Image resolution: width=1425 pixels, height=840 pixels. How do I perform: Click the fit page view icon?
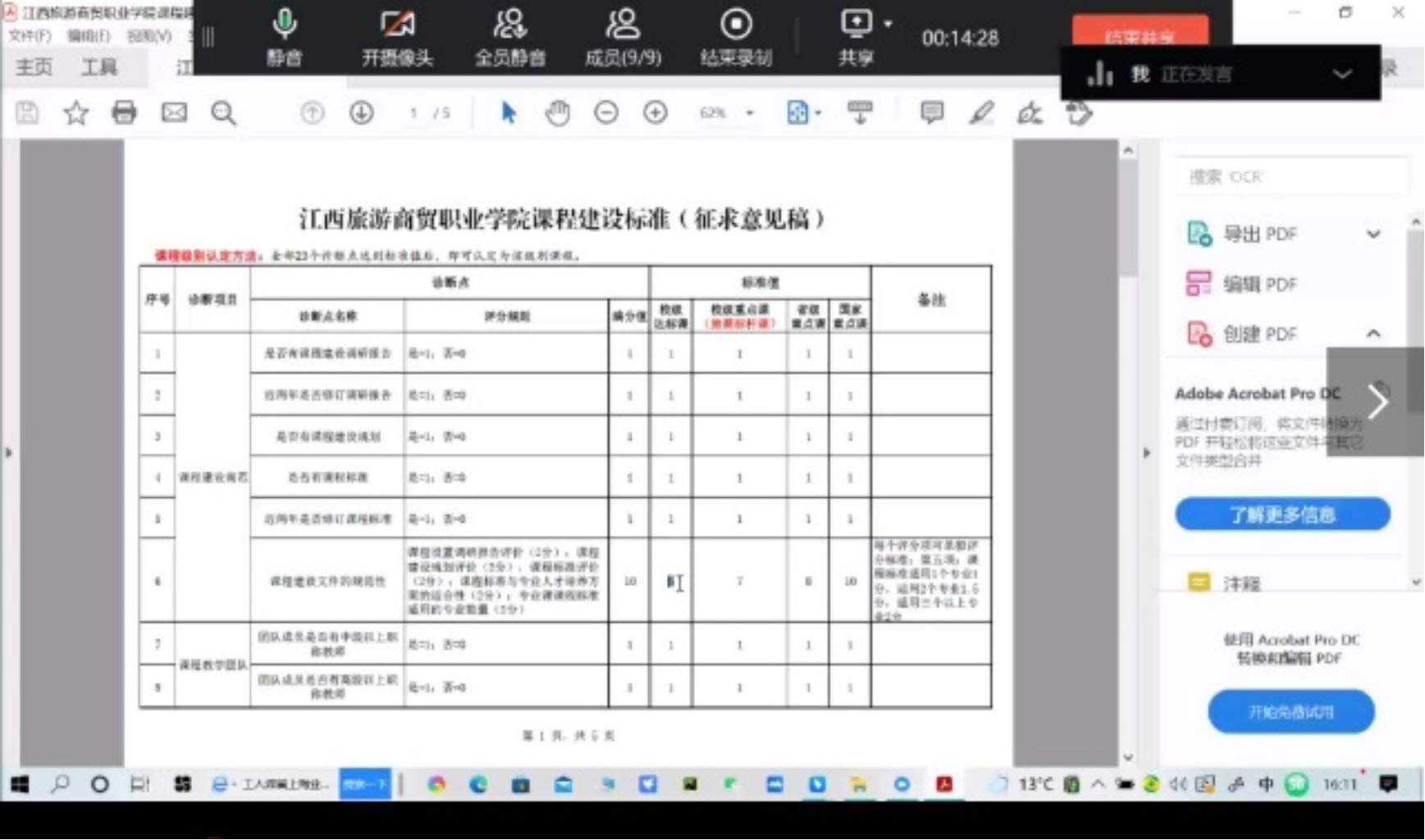(x=797, y=112)
